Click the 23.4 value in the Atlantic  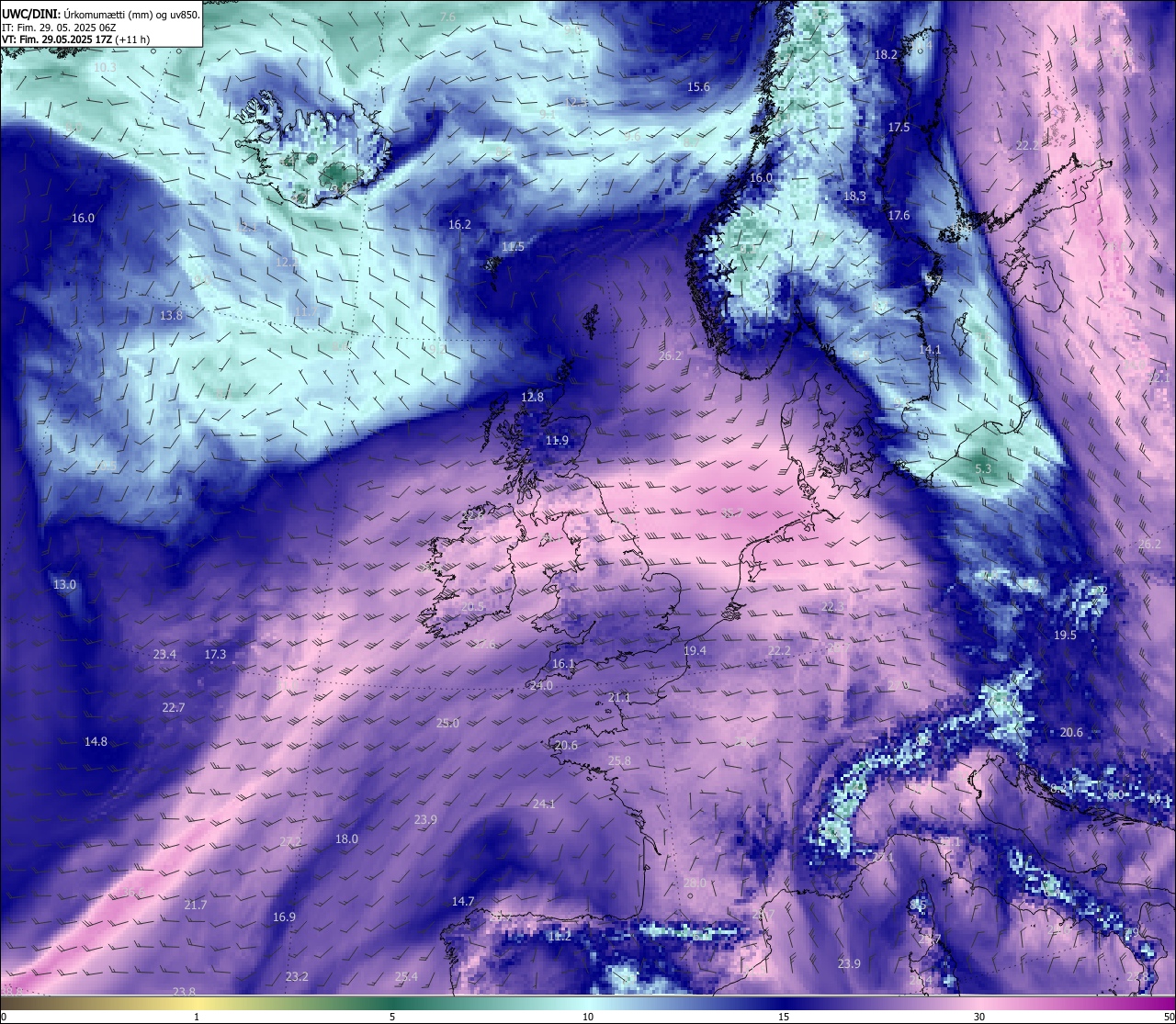pyautogui.click(x=164, y=654)
